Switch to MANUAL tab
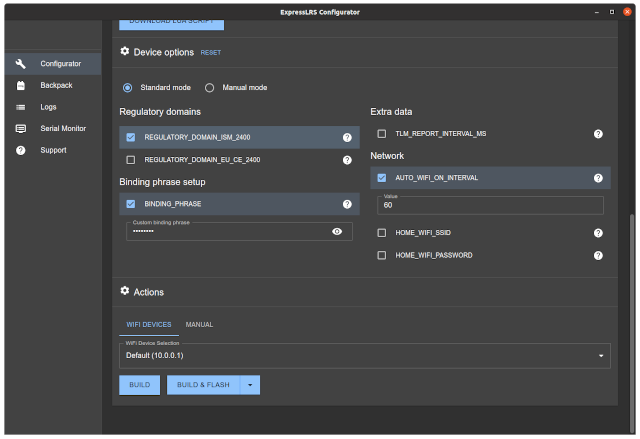 click(199, 325)
